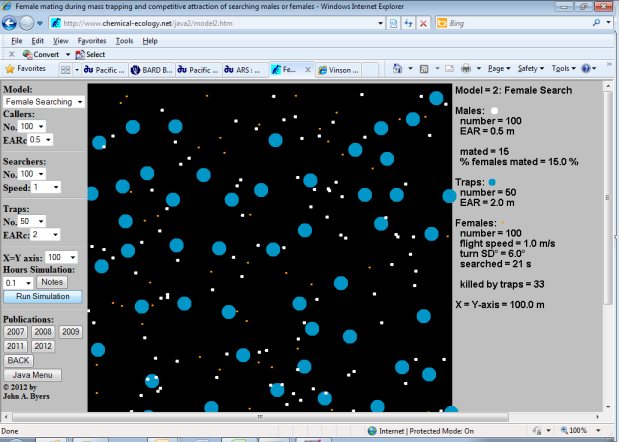Click the Java Menu button
Screen dimensions: 619x442
[x=32, y=375]
